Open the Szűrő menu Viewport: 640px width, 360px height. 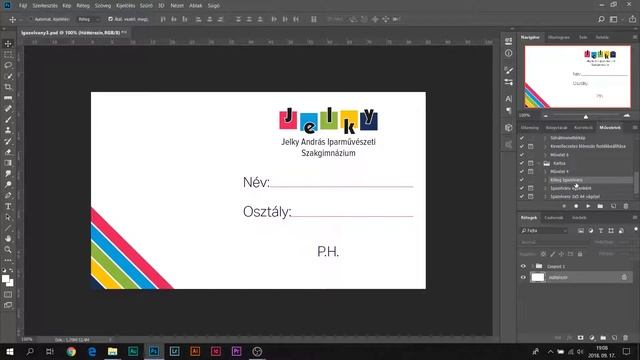(x=146, y=6)
